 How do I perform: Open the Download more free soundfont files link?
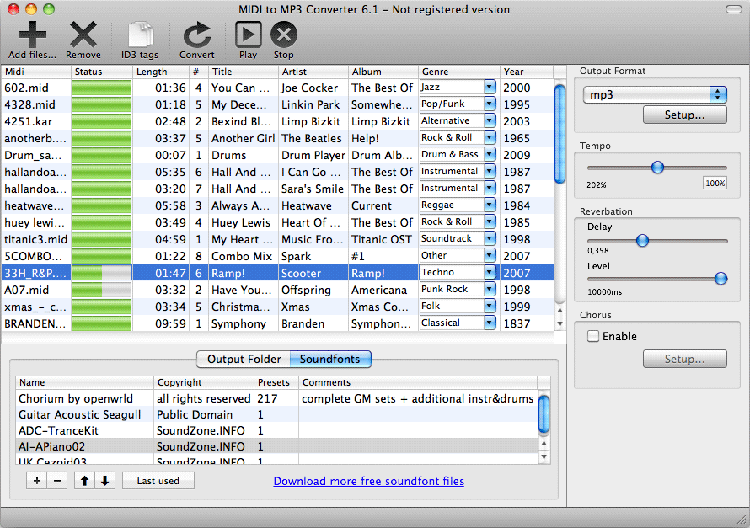[x=368, y=481]
